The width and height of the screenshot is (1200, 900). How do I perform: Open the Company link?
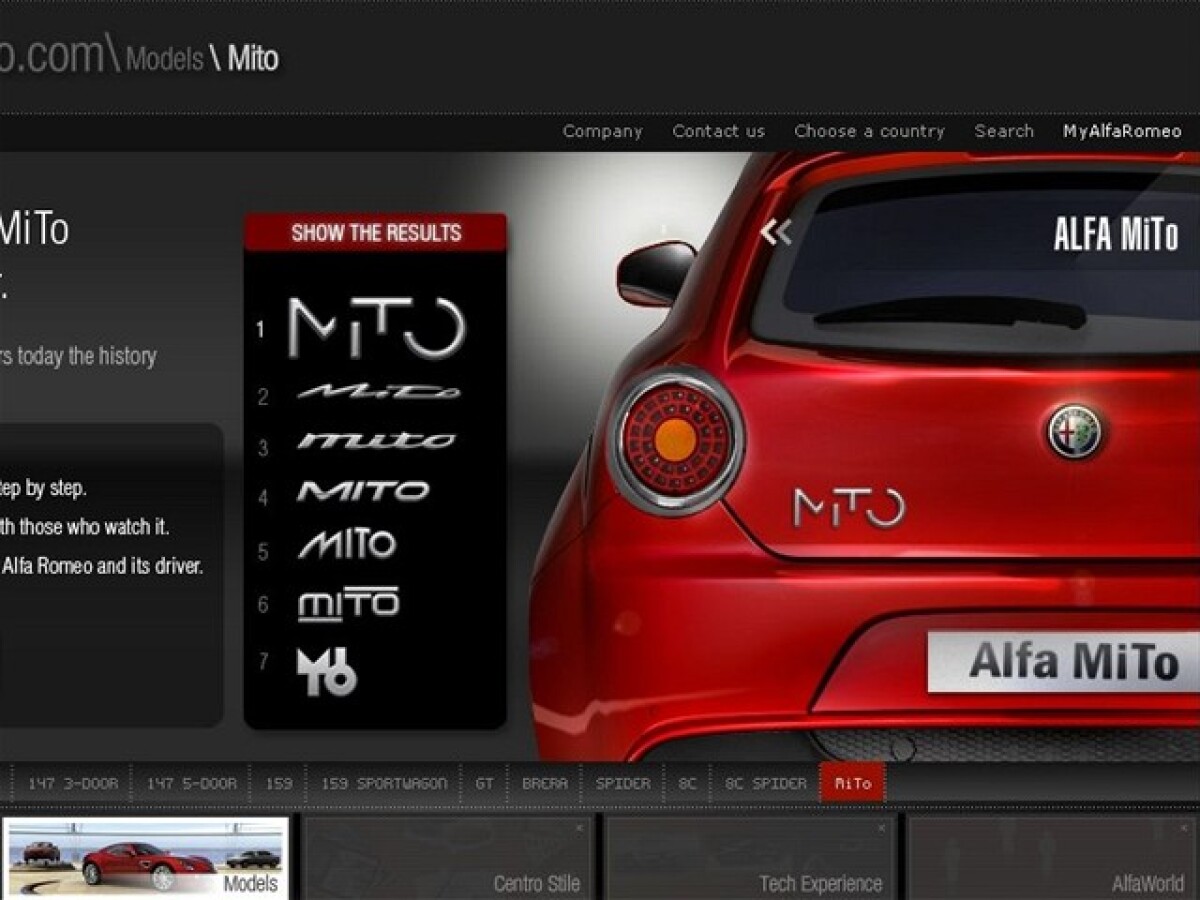pyautogui.click(x=602, y=131)
